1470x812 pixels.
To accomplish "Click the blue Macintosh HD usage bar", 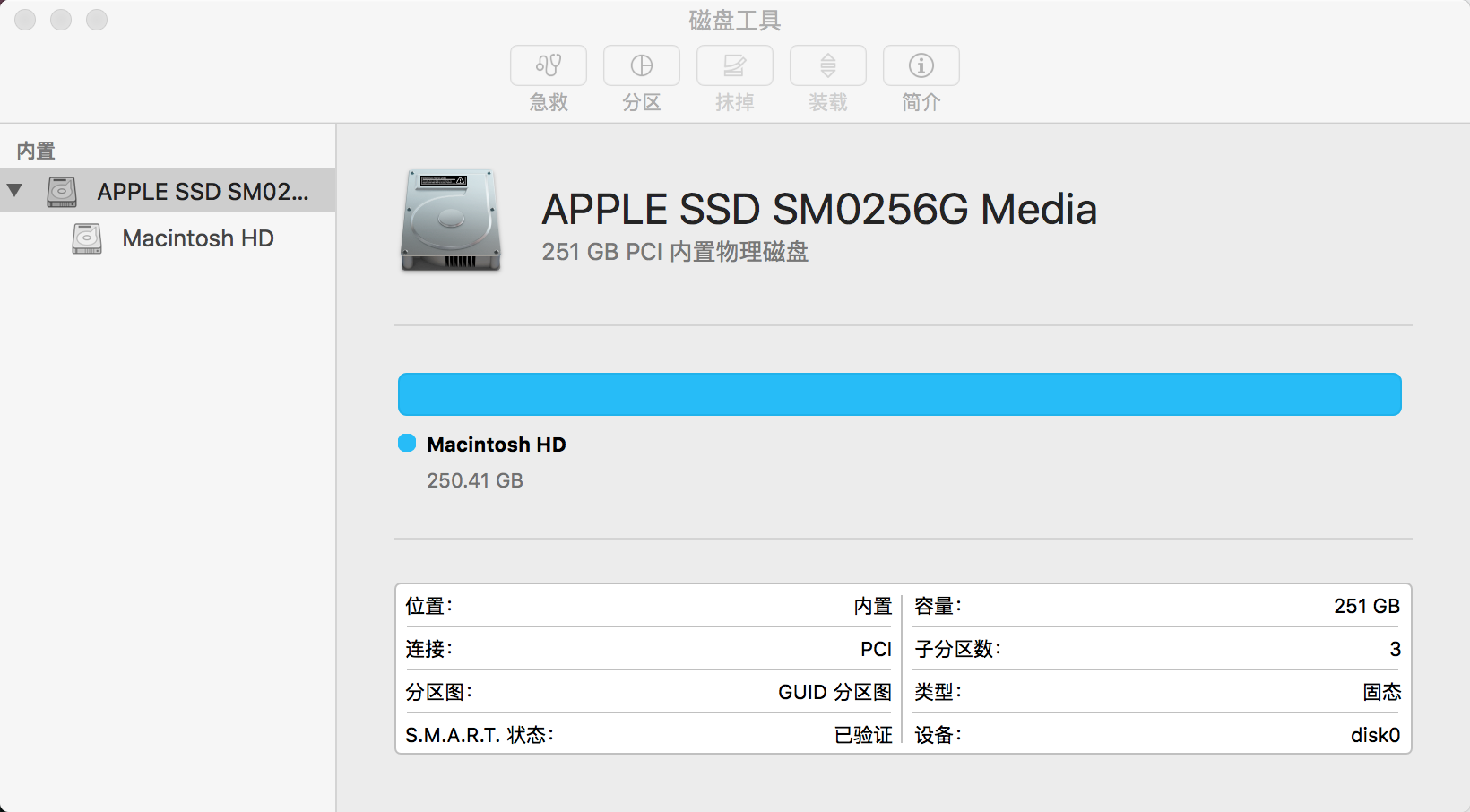I will click(899, 394).
